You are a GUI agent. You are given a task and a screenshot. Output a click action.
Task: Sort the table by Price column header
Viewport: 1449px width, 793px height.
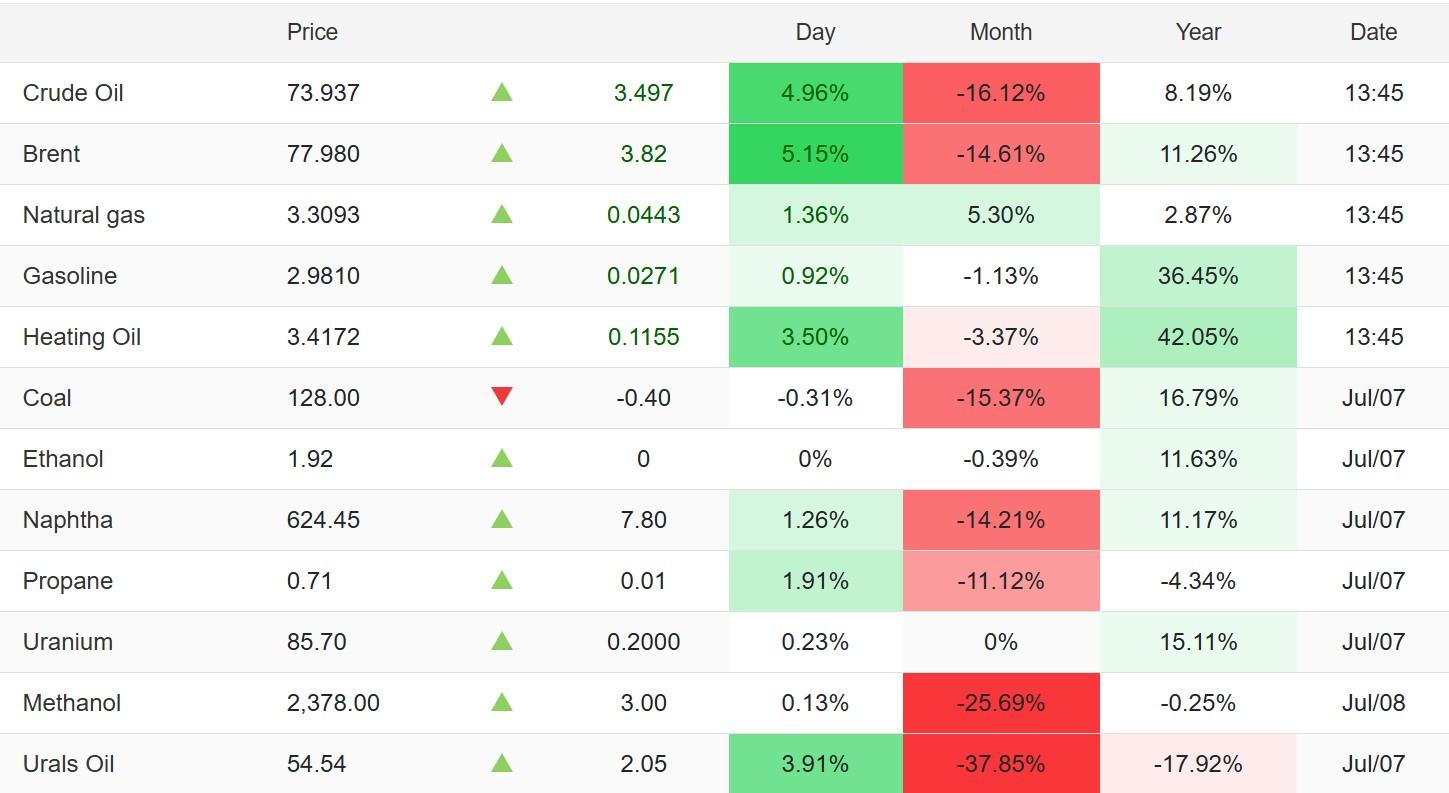(x=312, y=32)
